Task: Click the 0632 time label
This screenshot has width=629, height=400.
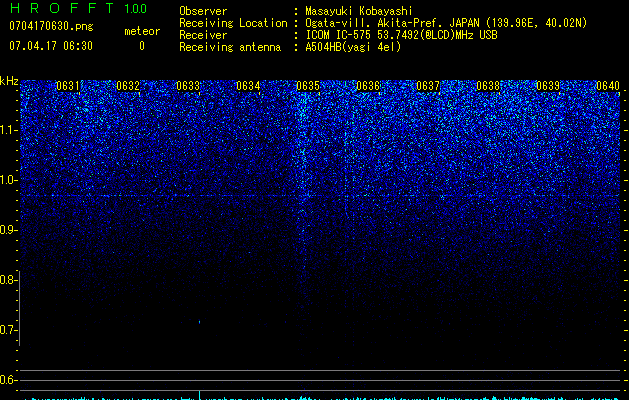Action: click(x=128, y=86)
